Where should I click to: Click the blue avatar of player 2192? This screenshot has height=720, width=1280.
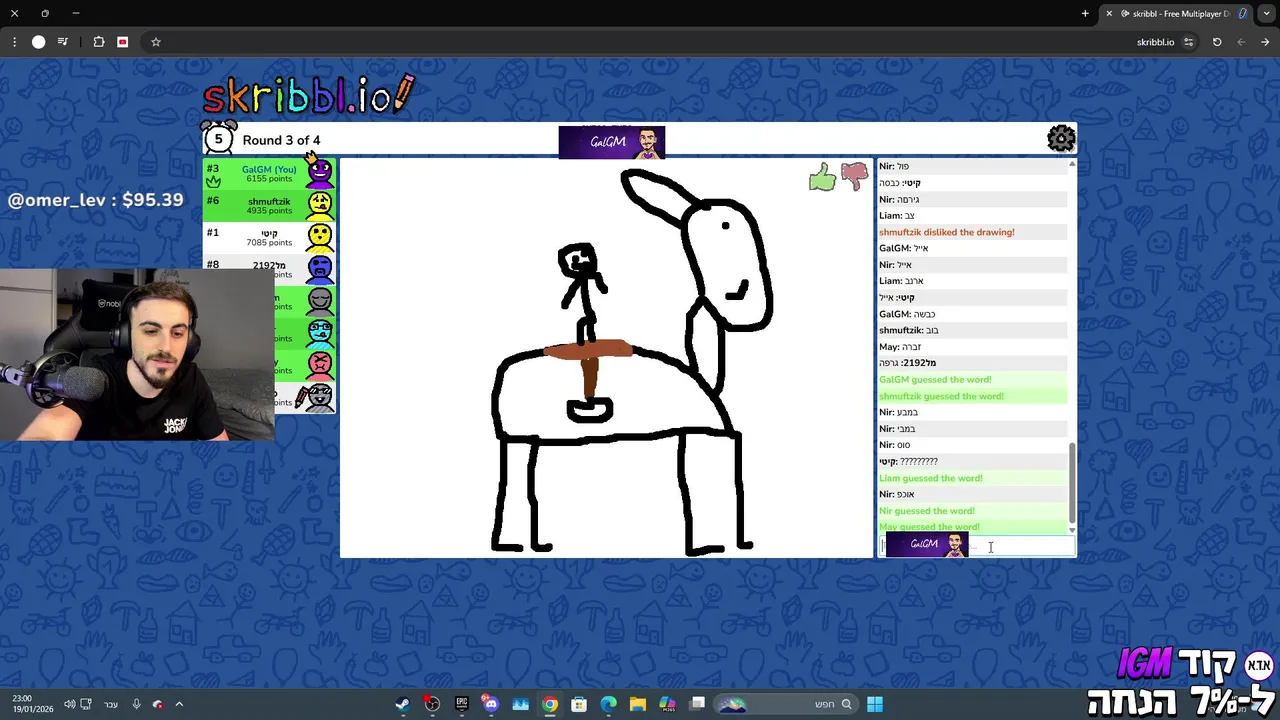click(319, 268)
